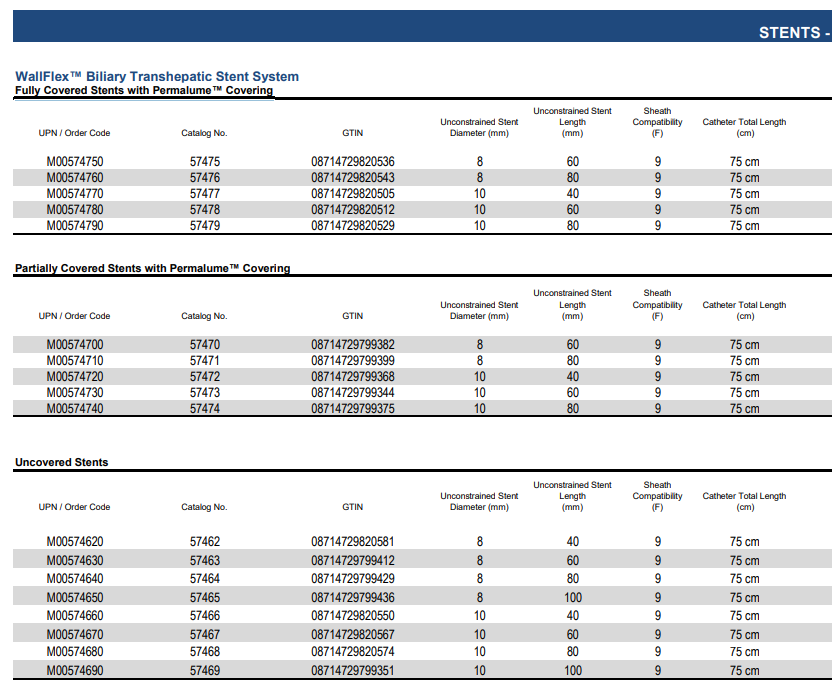Select catalog number 57477

(204, 194)
